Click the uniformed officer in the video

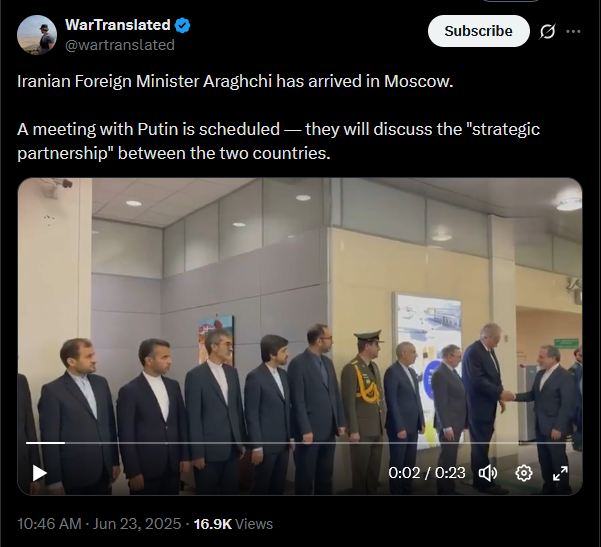[x=364, y=410]
